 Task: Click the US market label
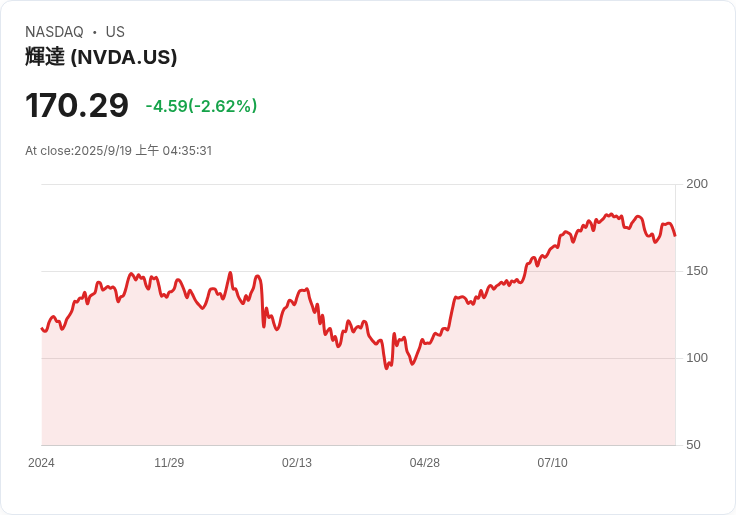click(115, 32)
